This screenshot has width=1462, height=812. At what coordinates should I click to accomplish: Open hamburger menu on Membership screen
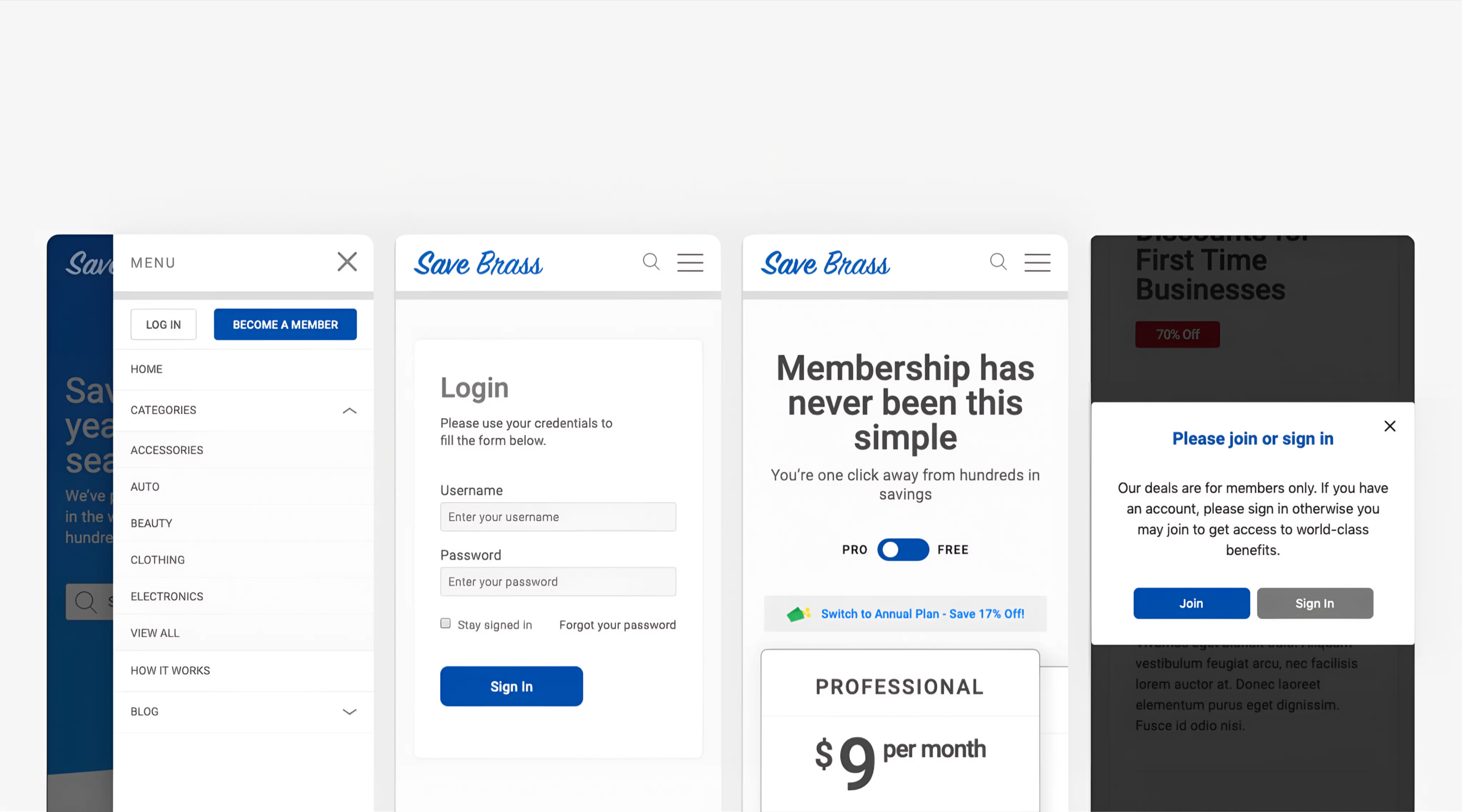(x=1037, y=263)
